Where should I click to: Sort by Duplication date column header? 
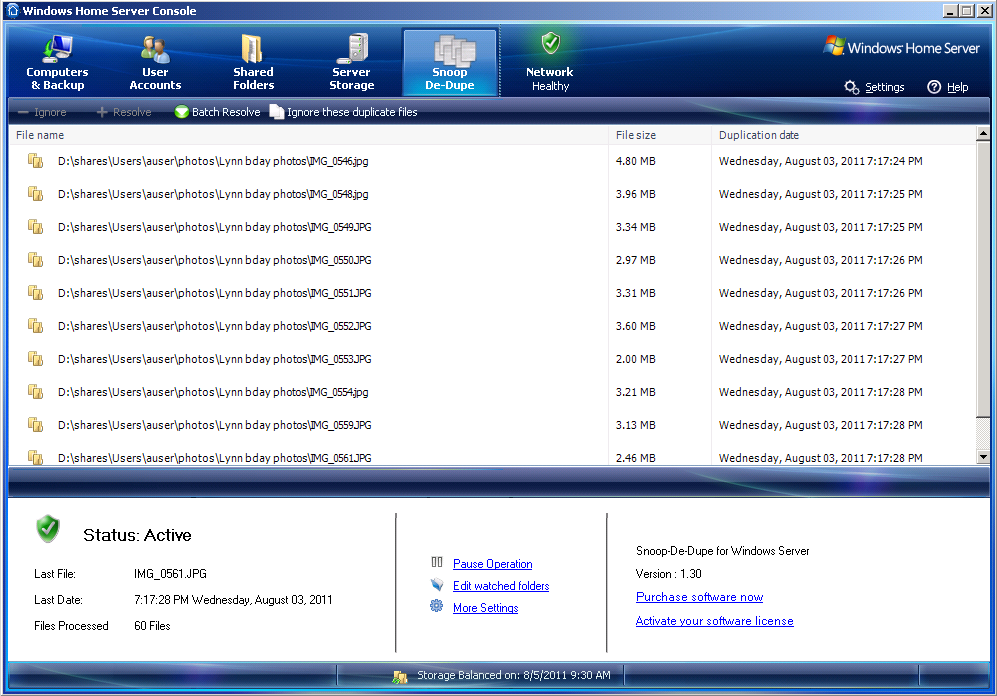tap(842, 135)
